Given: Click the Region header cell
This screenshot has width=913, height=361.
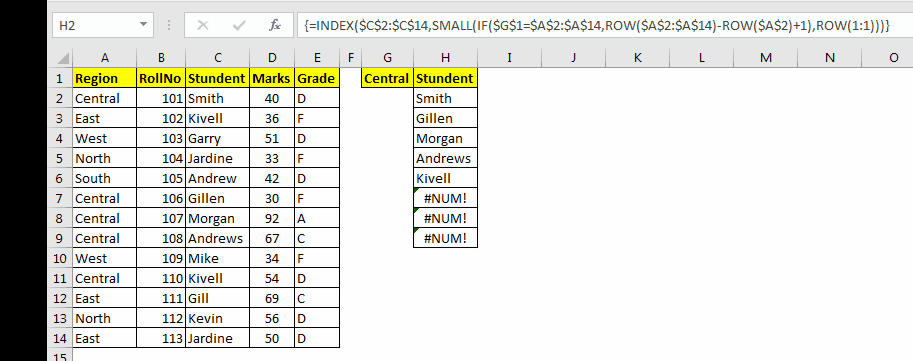Looking at the screenshot, I should tap(105, 79).
